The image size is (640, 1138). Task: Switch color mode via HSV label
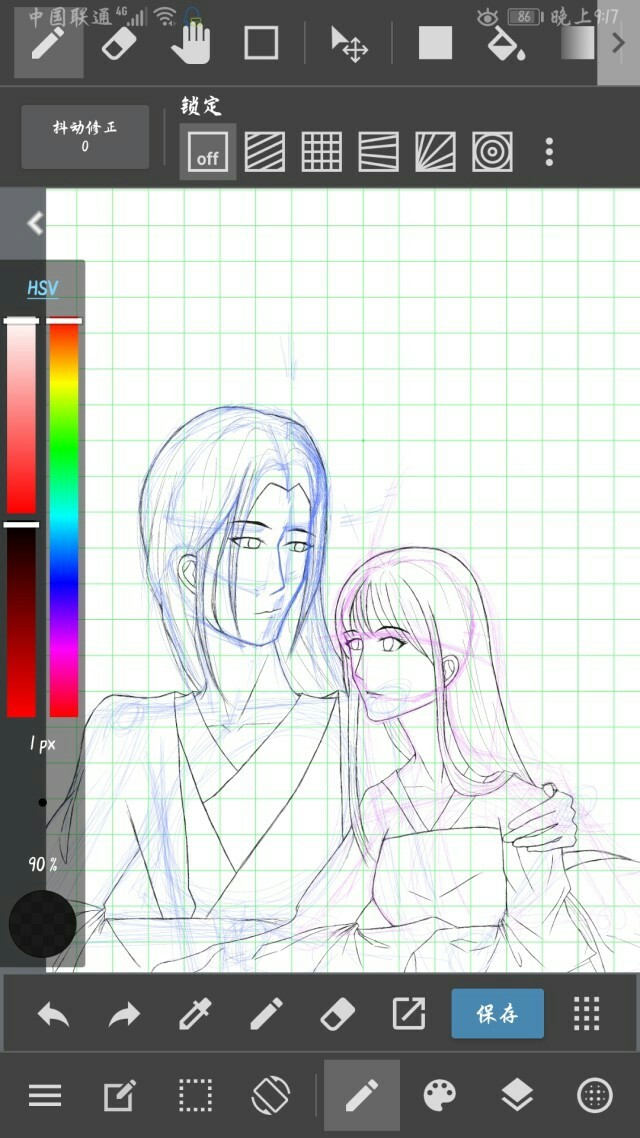42,288
